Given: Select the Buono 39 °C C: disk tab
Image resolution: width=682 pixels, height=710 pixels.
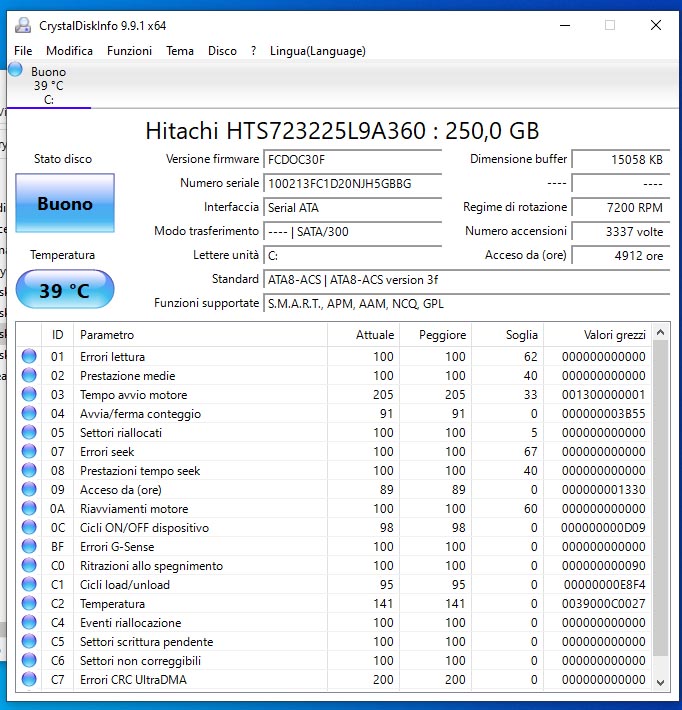Looking at the screenshot, I should [x=48, y=86].
